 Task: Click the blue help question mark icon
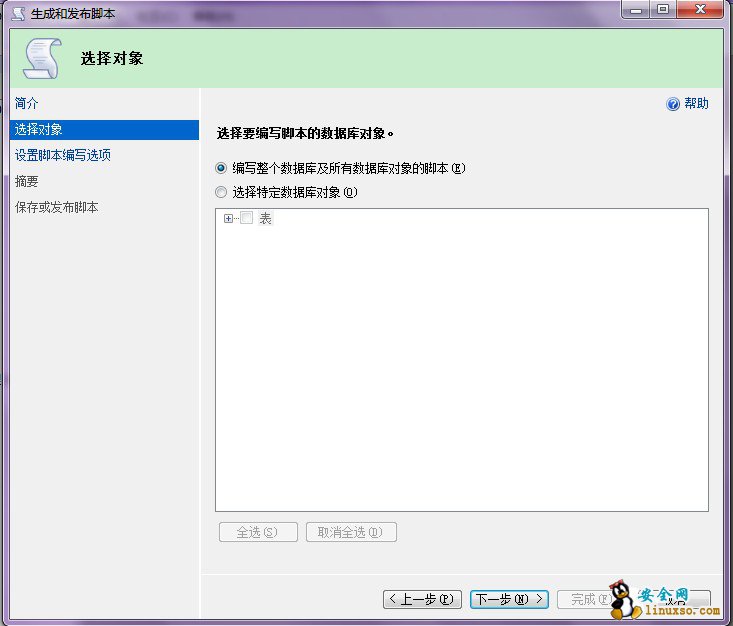[x=673, y=104]
